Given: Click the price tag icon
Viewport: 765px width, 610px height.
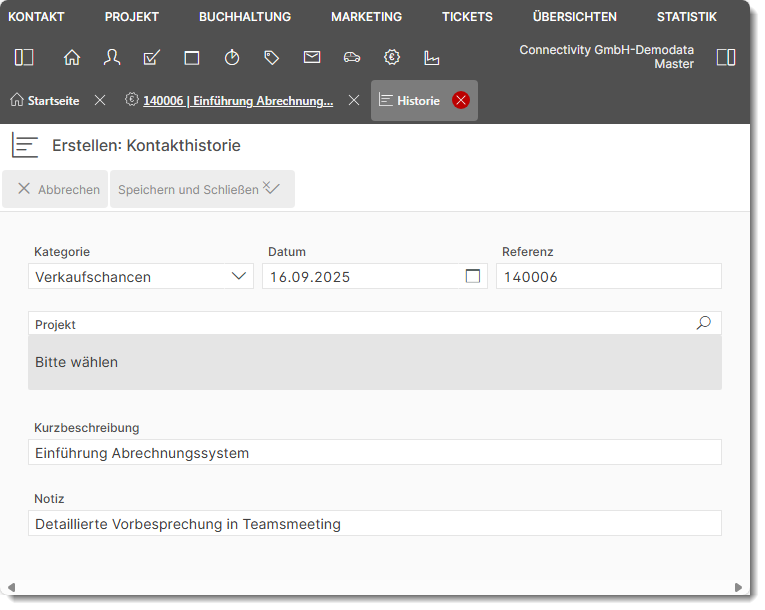Looking at the screenshot, I should point(272,58).
